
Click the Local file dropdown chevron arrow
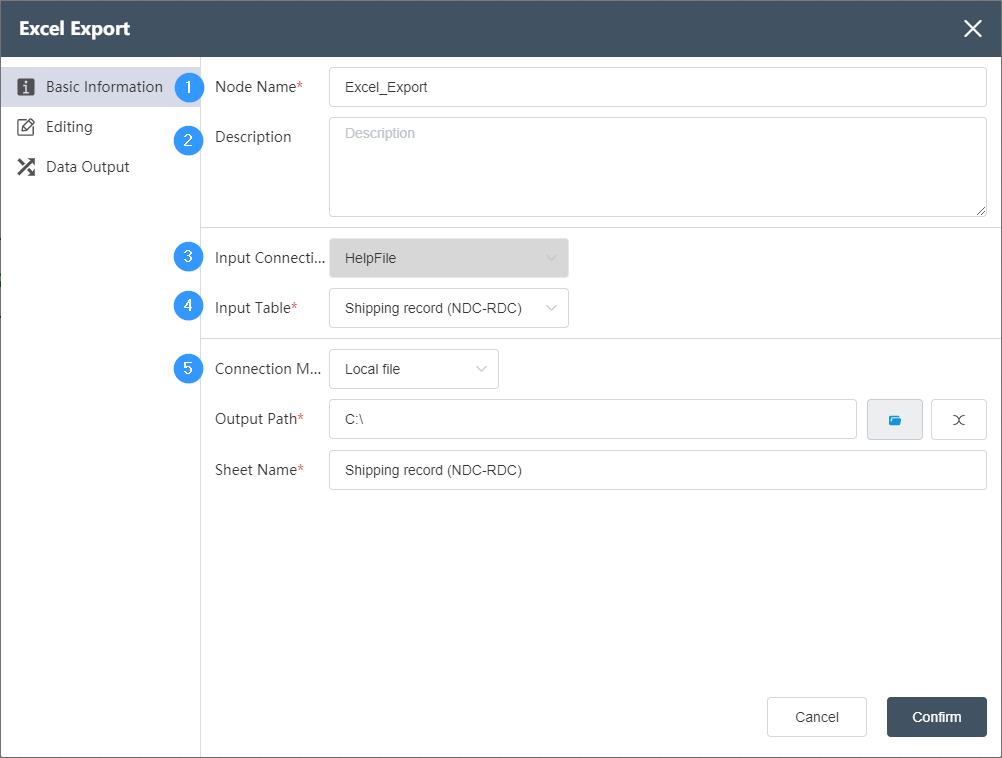pyautogui.click(x=481, y=369)
